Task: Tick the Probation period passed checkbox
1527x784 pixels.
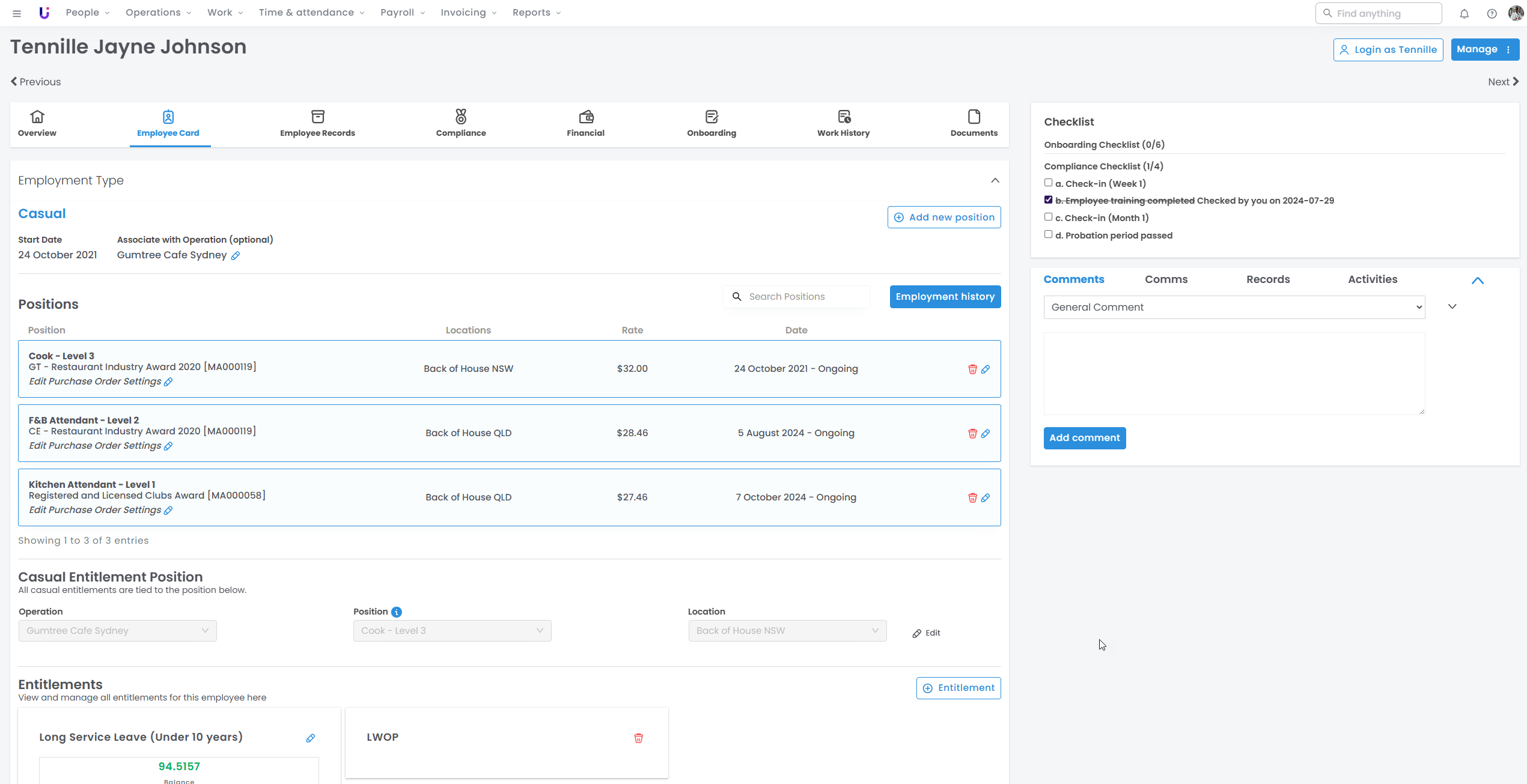Action: pos(1048,234)
